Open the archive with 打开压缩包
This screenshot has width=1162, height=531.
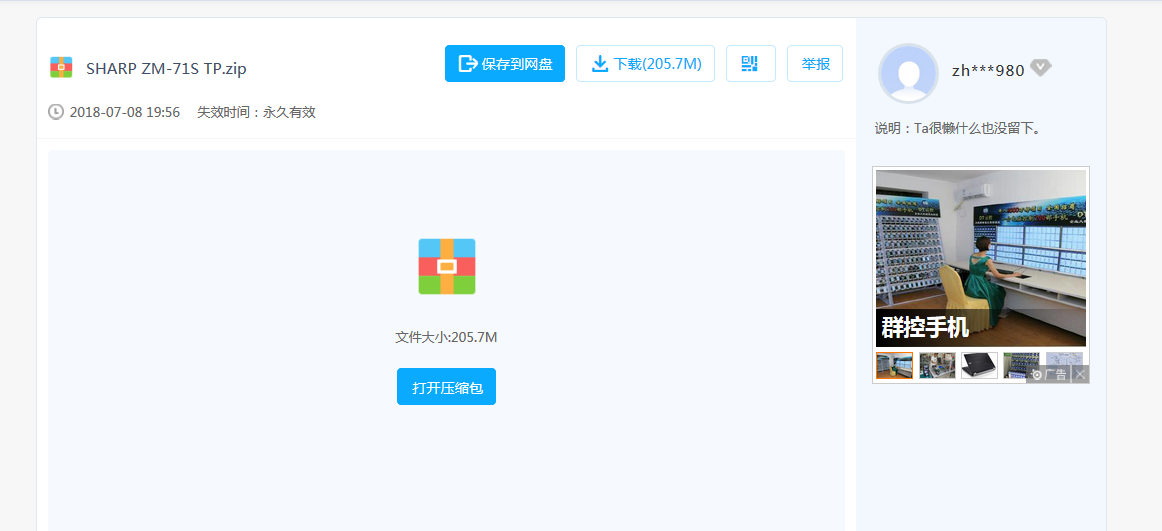click(446, 387)
